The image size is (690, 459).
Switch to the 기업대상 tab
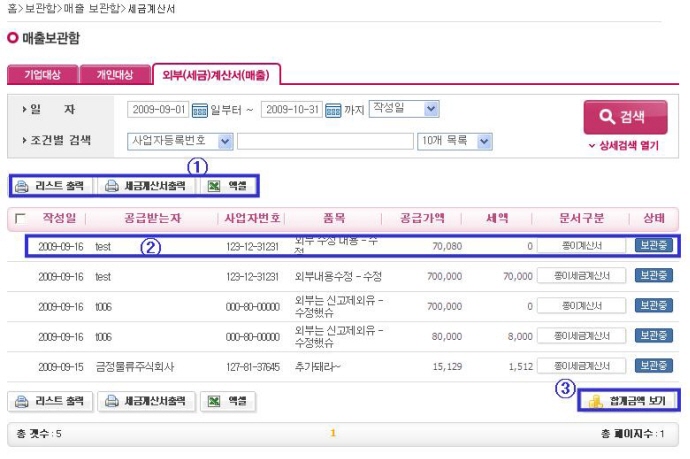(42, 75)
